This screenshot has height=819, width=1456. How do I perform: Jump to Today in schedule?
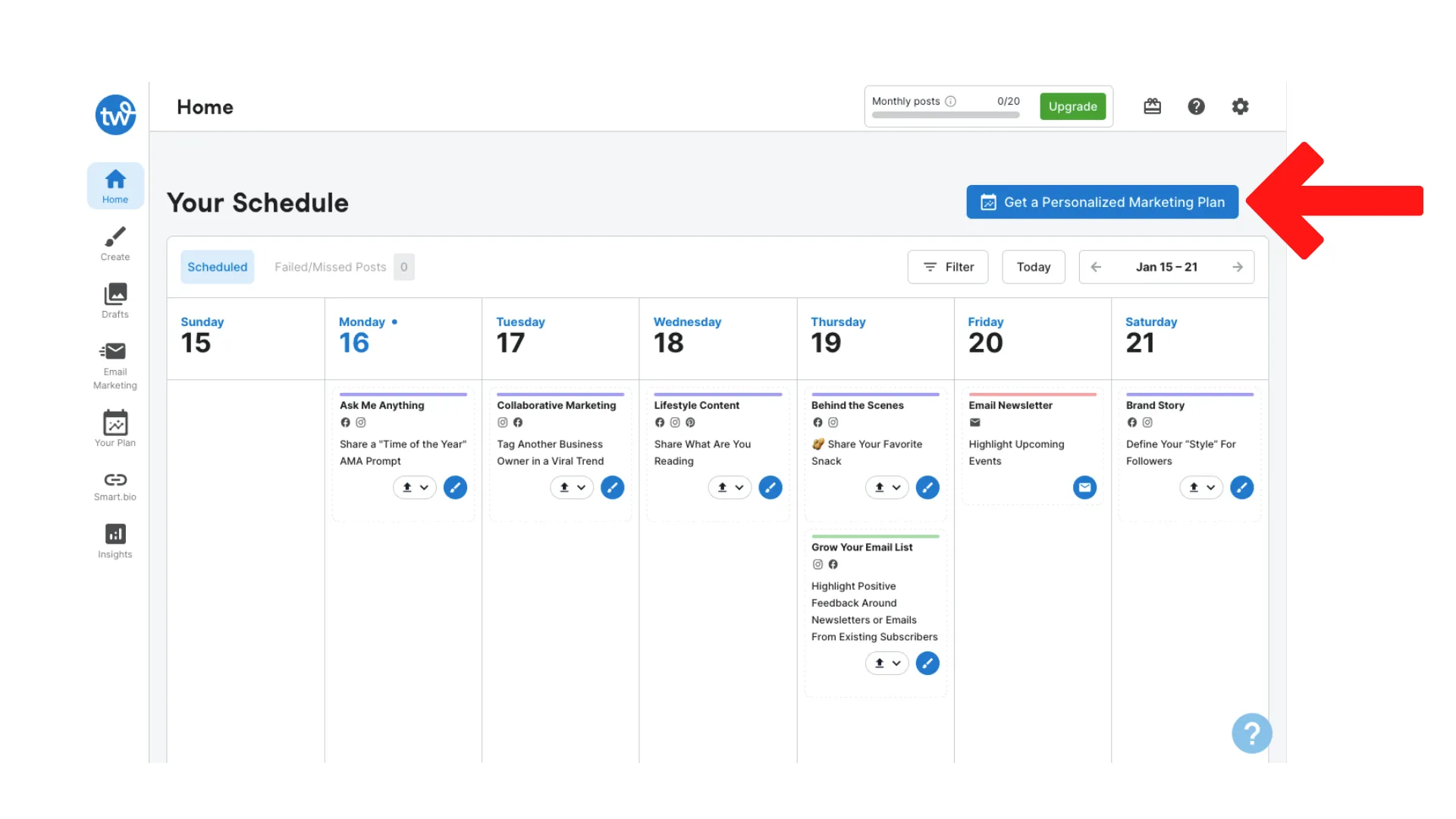pos(1033,267)
